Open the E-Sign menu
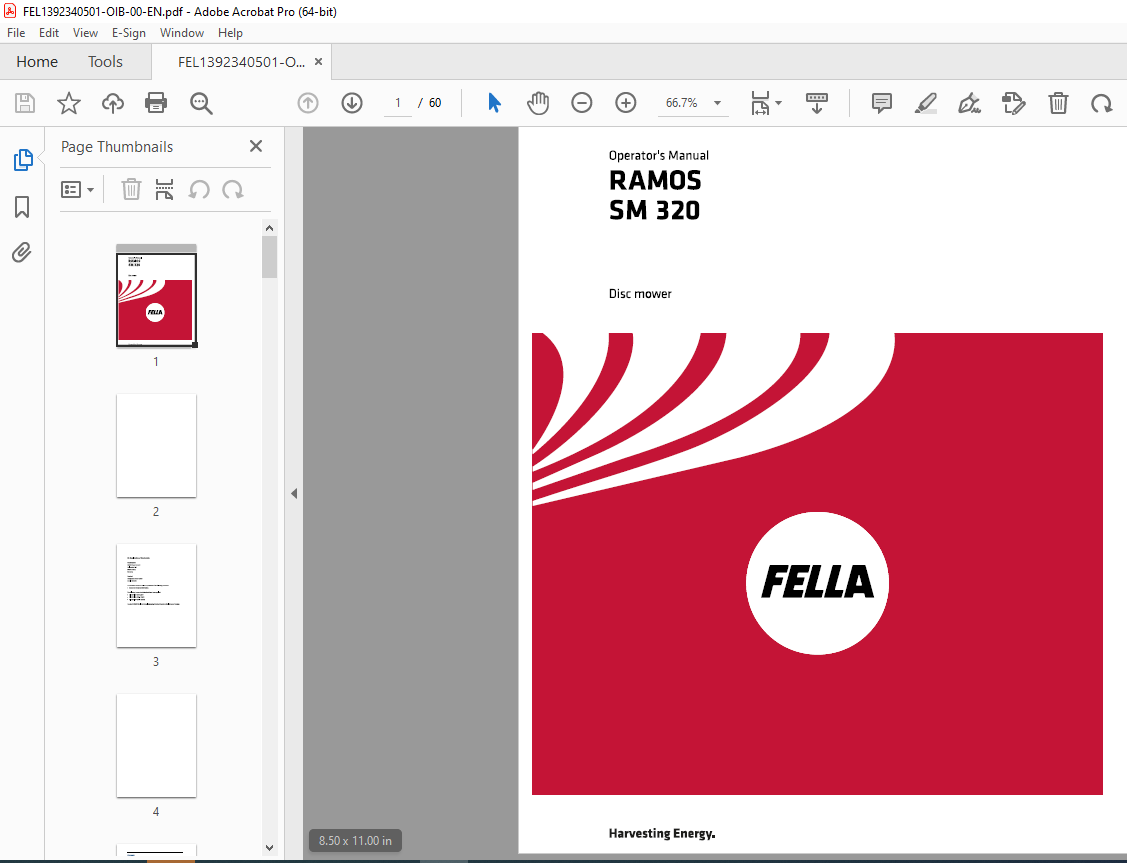 click(x=129, y=33)
